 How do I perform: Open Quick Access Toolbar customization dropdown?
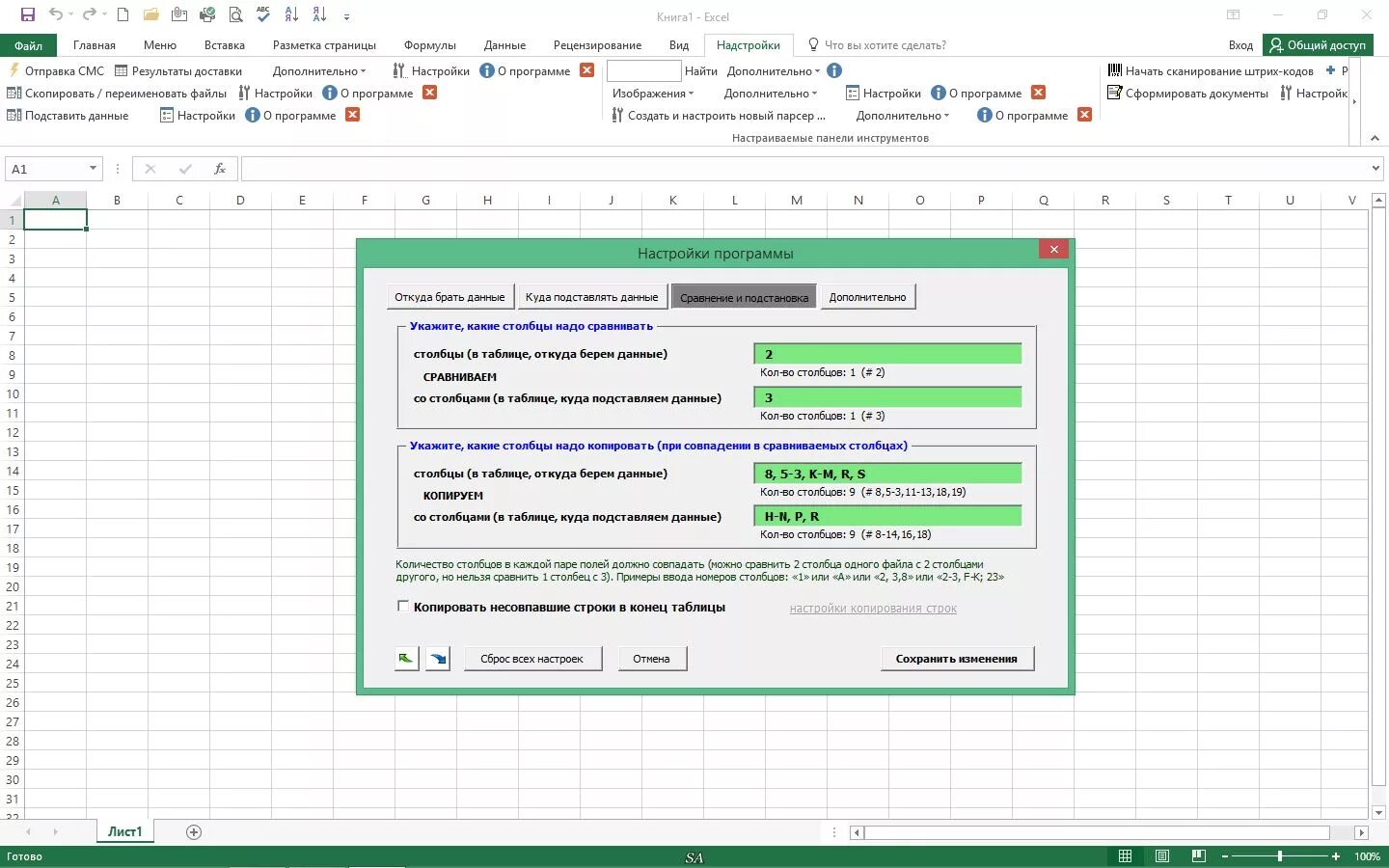pyautogui.click(x=346, y=15)
